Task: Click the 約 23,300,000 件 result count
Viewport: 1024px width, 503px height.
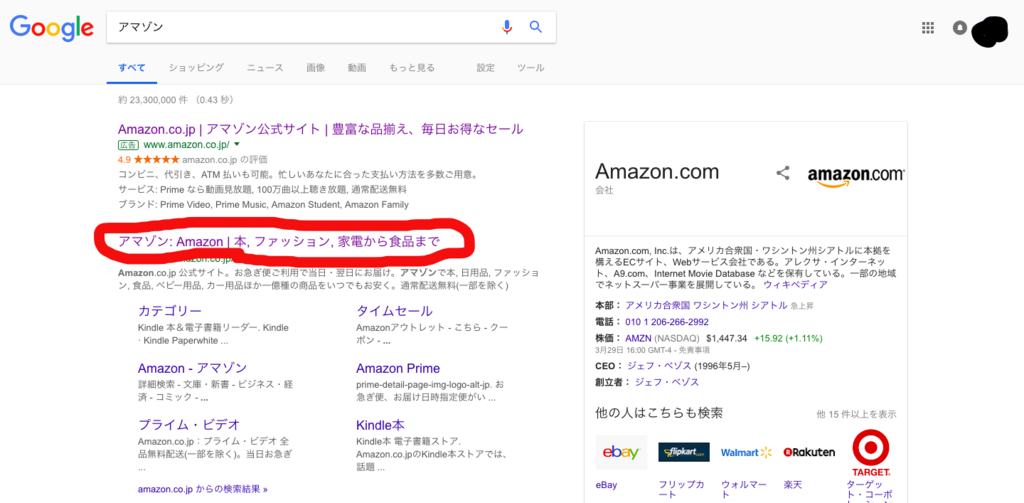Action: (153, 100)
